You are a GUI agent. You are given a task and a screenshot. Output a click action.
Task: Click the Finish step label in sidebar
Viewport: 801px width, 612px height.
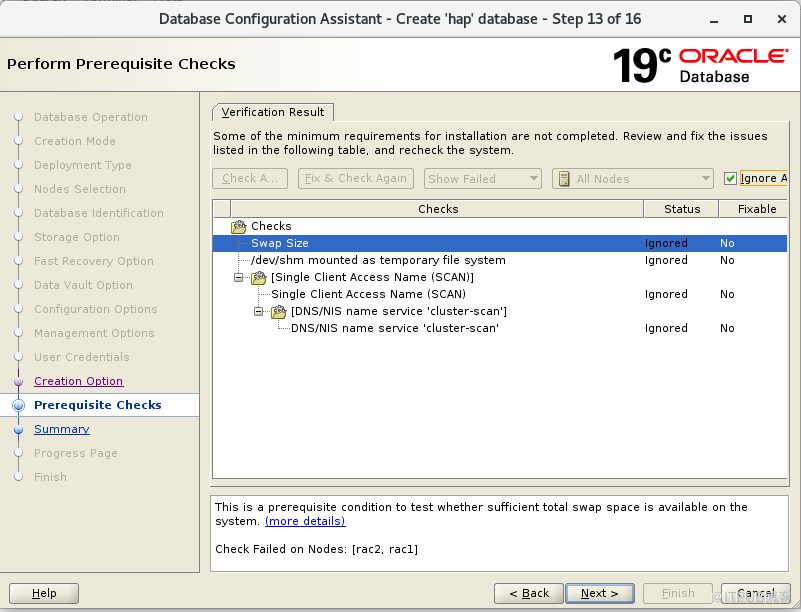50,477
